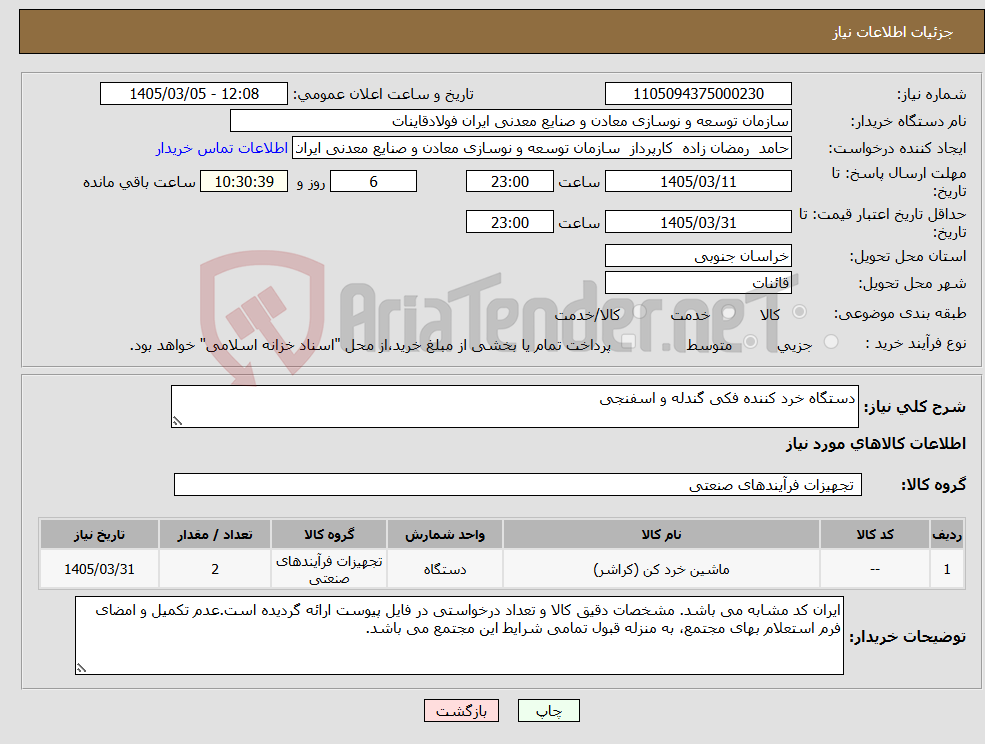Click the response deadline time 23:00 field
This screenshot has width=985, height=744.
coord(509,182)
